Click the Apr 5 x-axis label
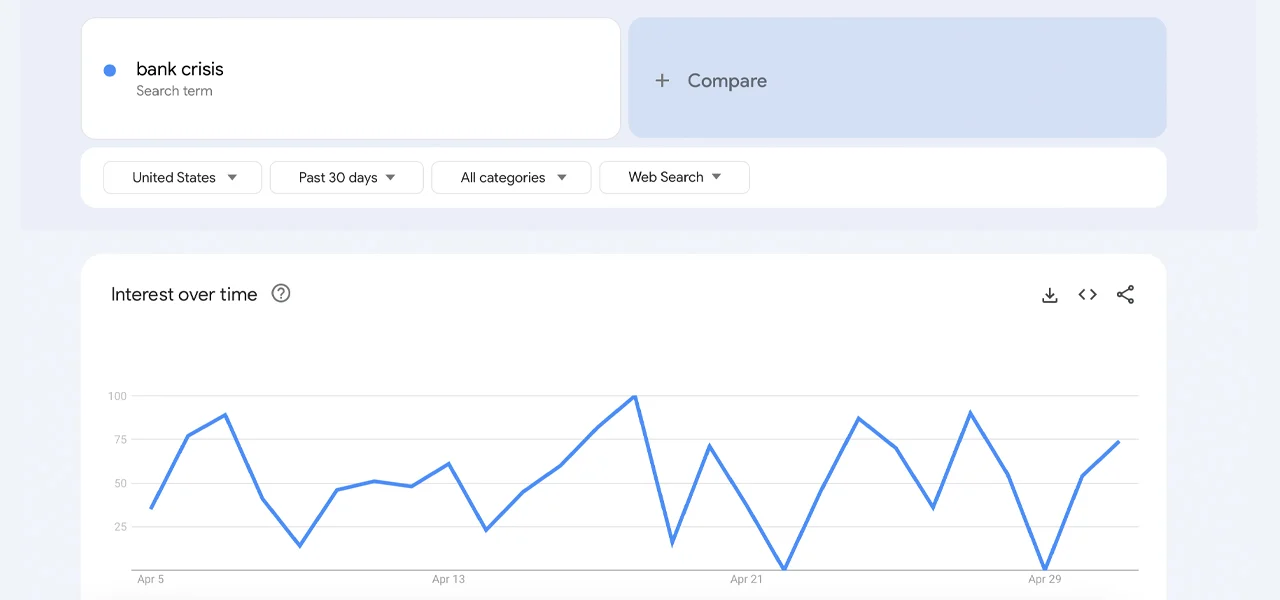The image size is (1280, 600). [x=150, y=579]
